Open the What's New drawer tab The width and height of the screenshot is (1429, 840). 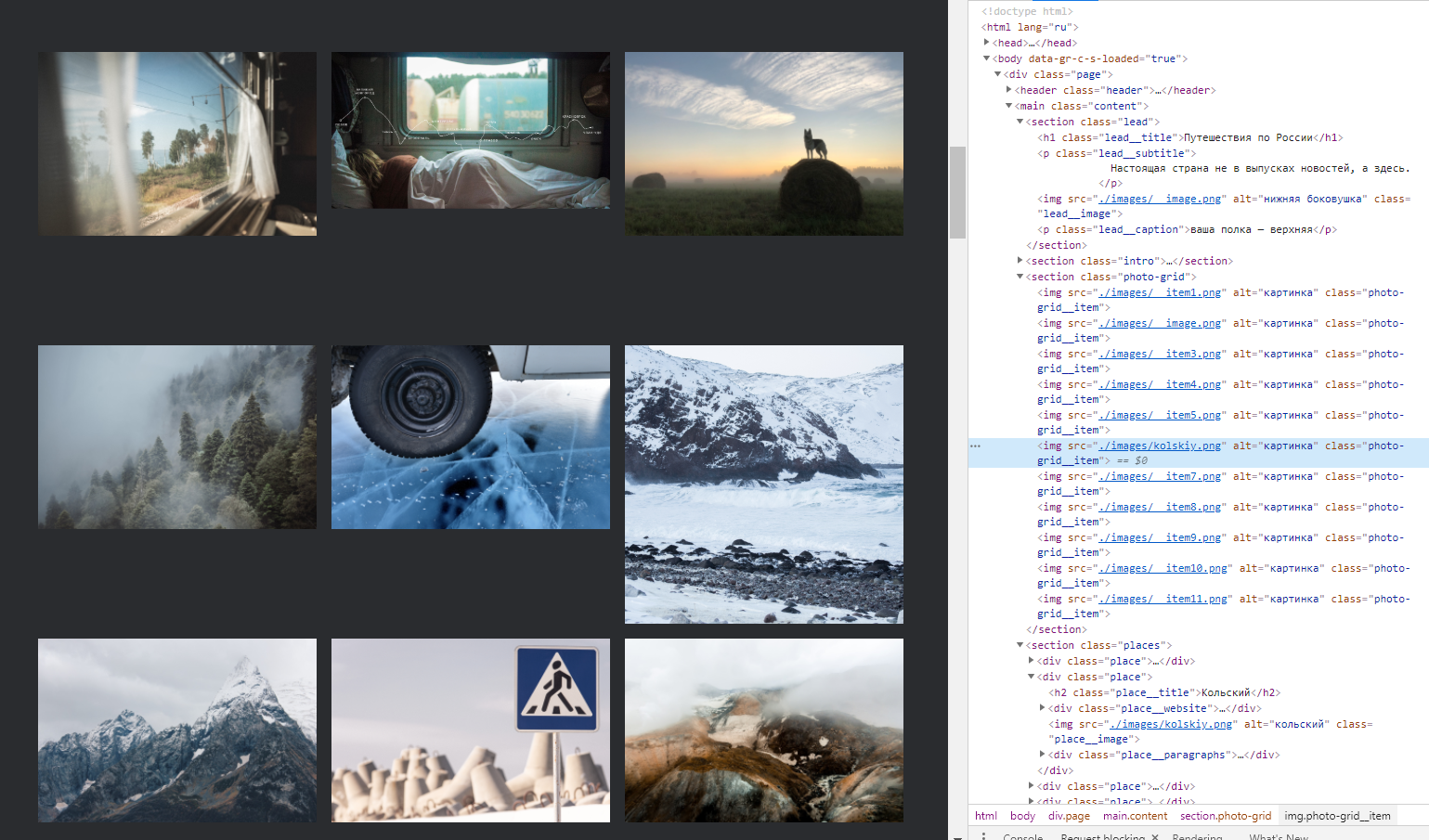(1278, 836)
